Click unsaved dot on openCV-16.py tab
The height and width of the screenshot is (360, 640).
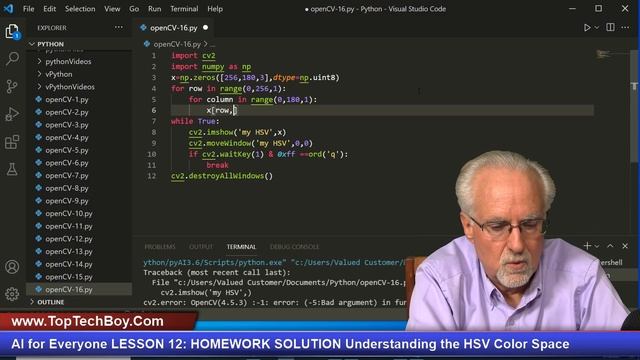pos(205,28)
